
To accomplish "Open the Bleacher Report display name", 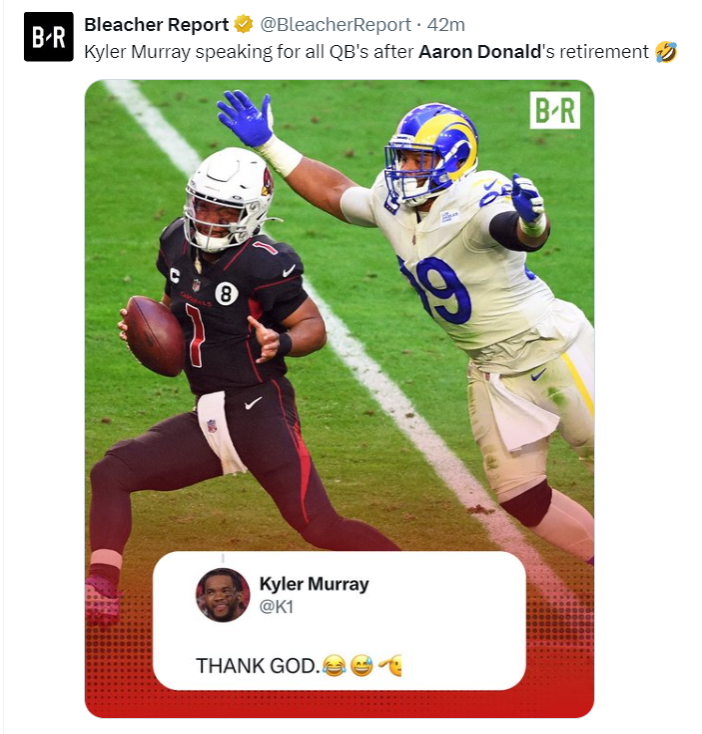I will (156, 24).
